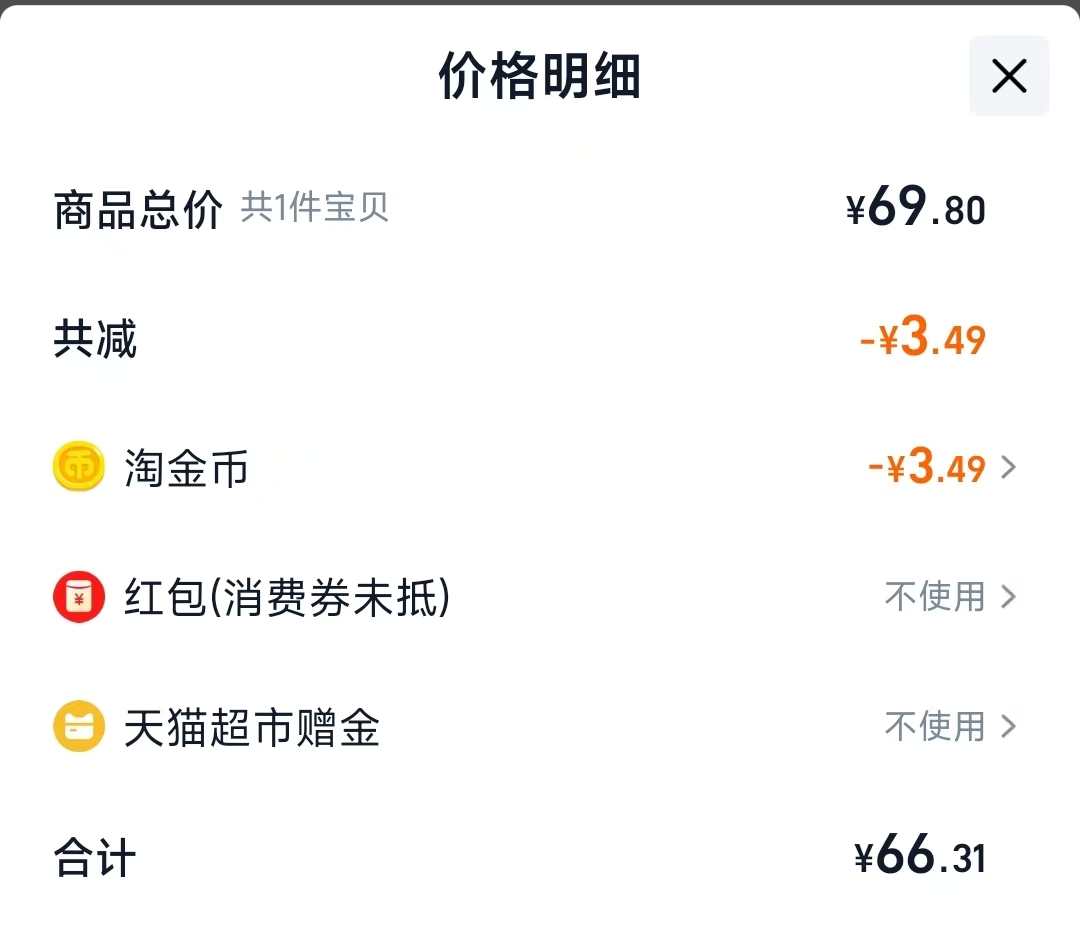Enable the unused 红包 consumption voucher
Image resolution: width=1080 pixels, height=936 pixels.
click(x=935, y=597)
